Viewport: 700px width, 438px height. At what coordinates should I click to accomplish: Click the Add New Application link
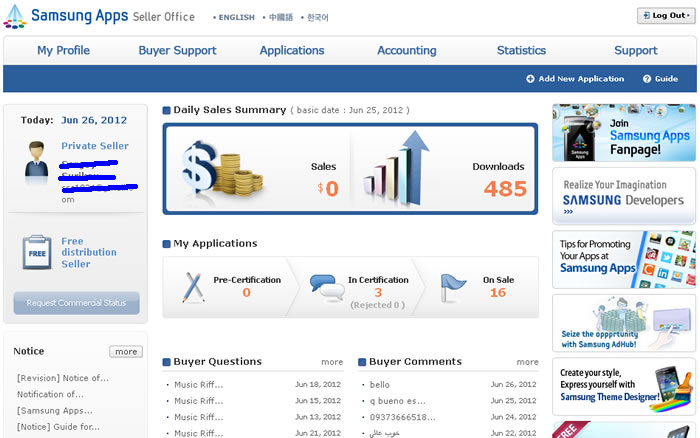pos(581,79)
